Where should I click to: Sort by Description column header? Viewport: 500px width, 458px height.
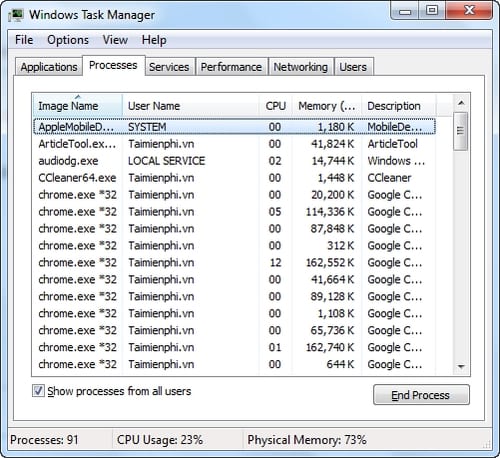coord(399,106)
